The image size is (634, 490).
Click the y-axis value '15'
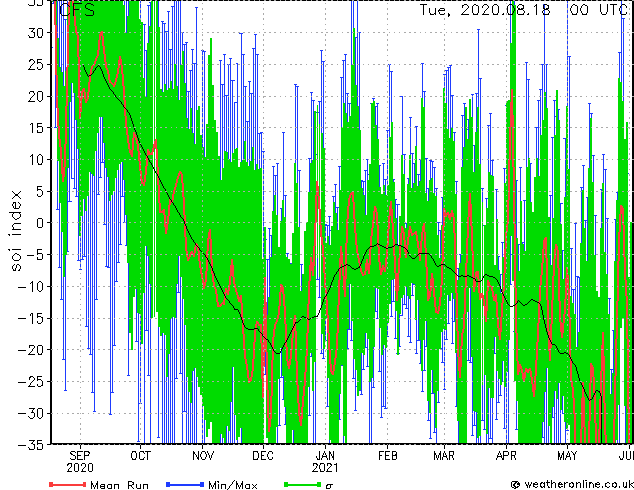tap(36, 128)
